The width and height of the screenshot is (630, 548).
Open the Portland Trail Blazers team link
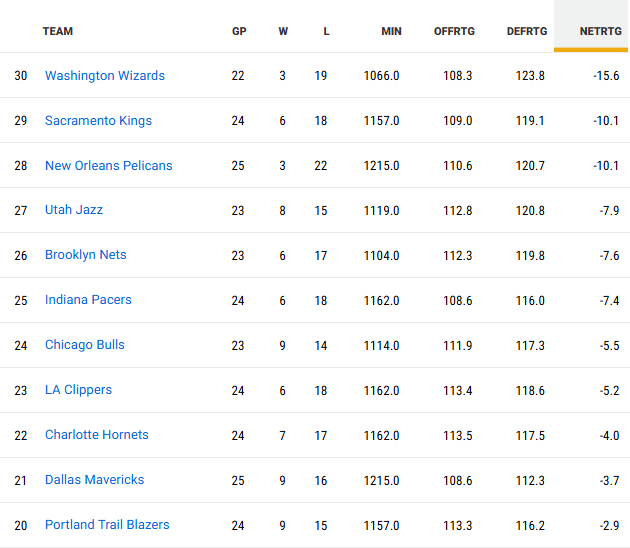point(107,525)
